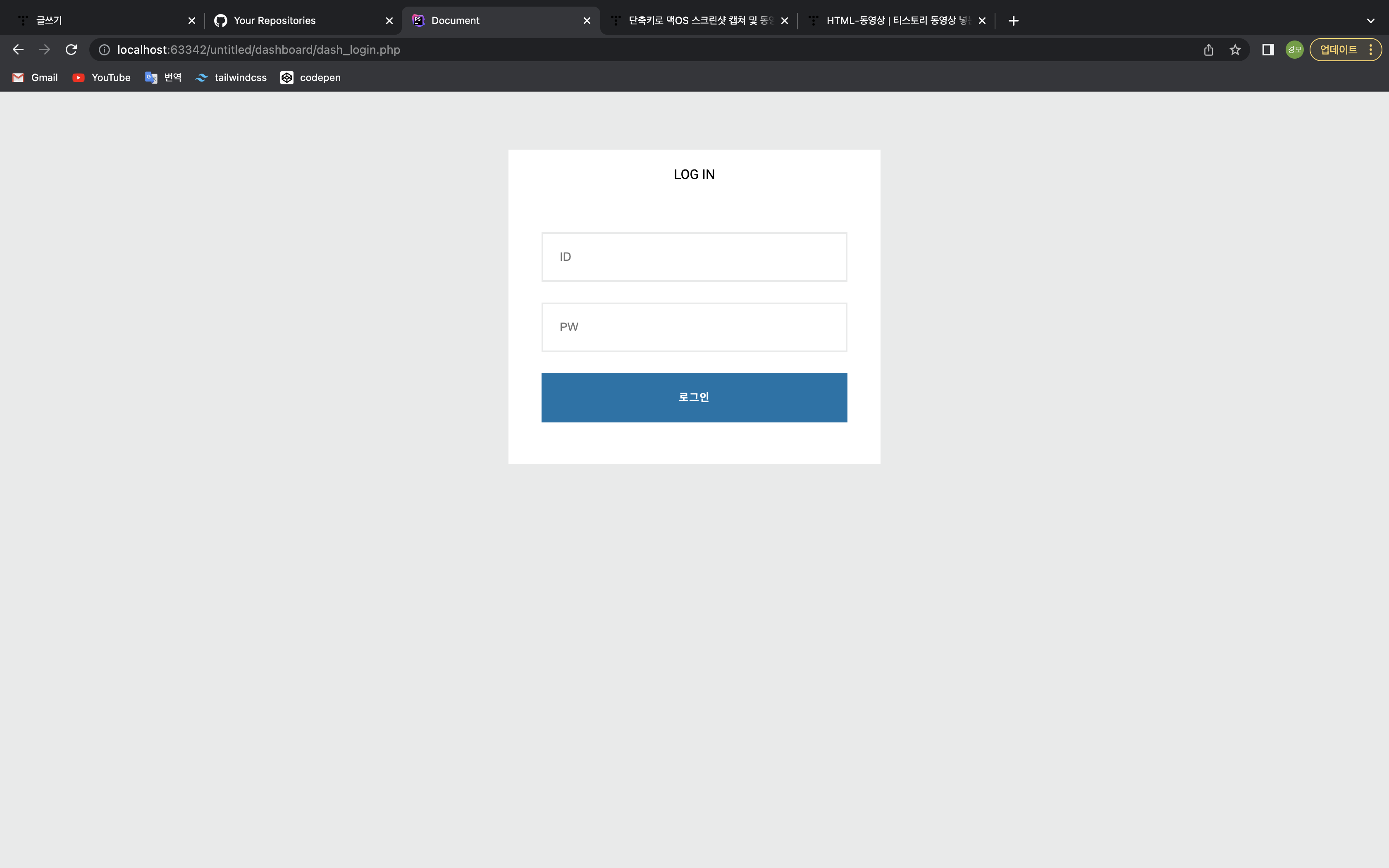1389x868 pixels.
Task: Close the Document tab
Action: [x=587, y=21]
